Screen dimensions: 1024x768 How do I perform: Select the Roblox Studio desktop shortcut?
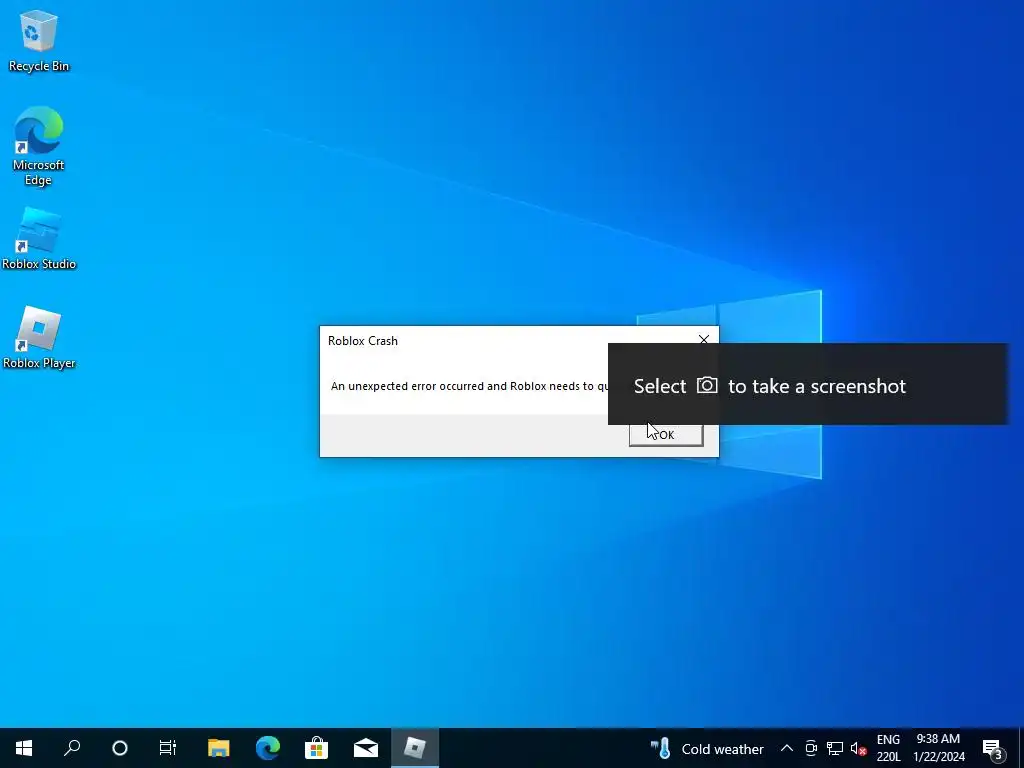pos(39,238)
